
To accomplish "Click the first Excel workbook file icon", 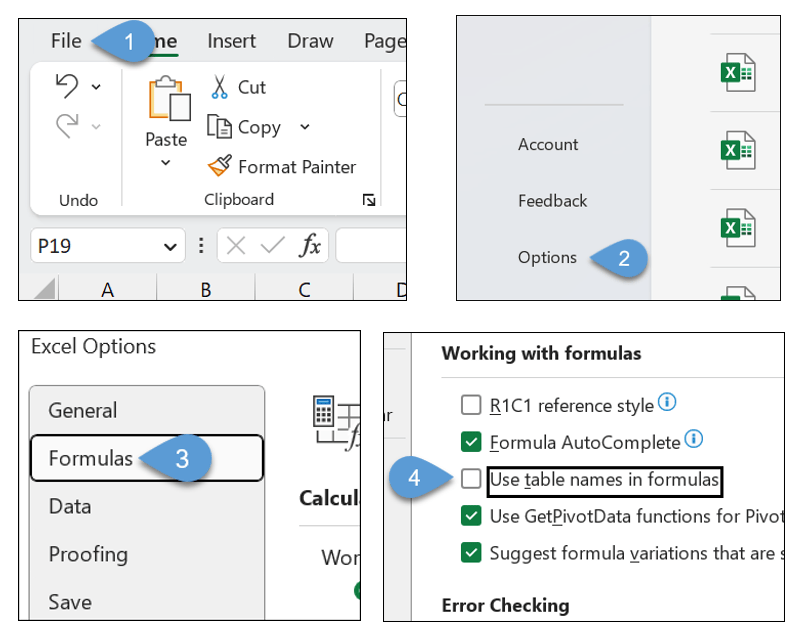I will (x=738, y=73).
